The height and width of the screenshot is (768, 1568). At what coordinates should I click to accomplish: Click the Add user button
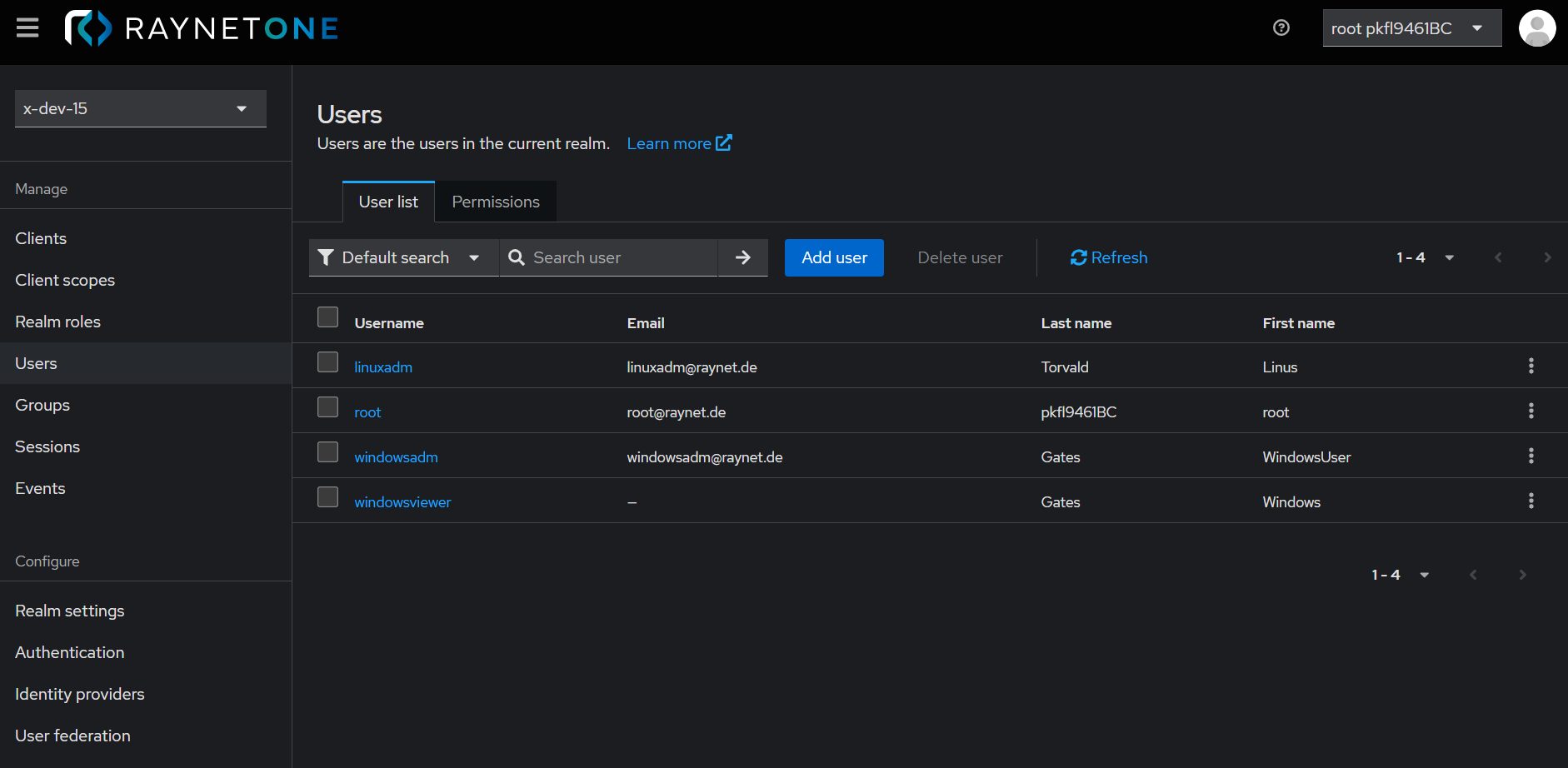tap(833, 258)
